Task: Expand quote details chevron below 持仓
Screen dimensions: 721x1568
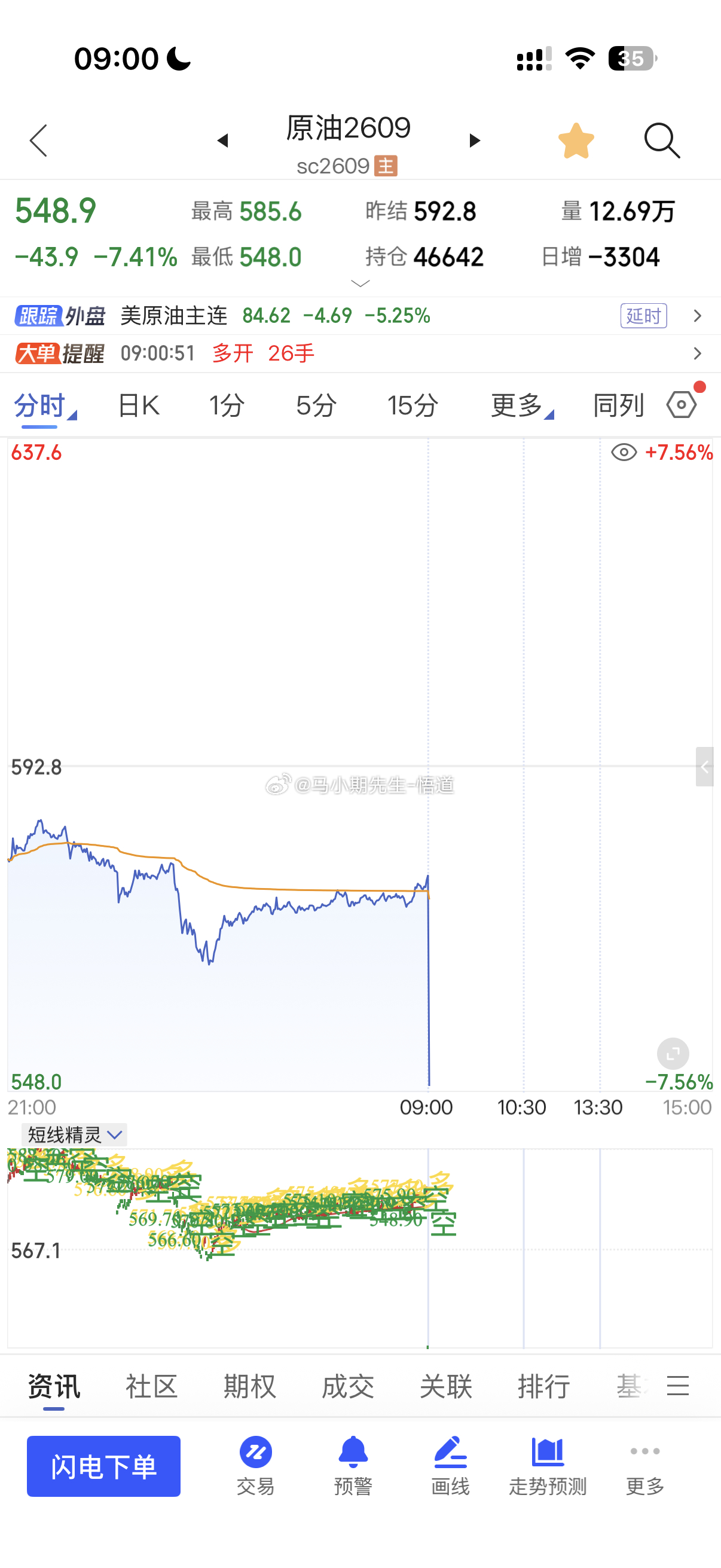Action: [x=361, y=283]
